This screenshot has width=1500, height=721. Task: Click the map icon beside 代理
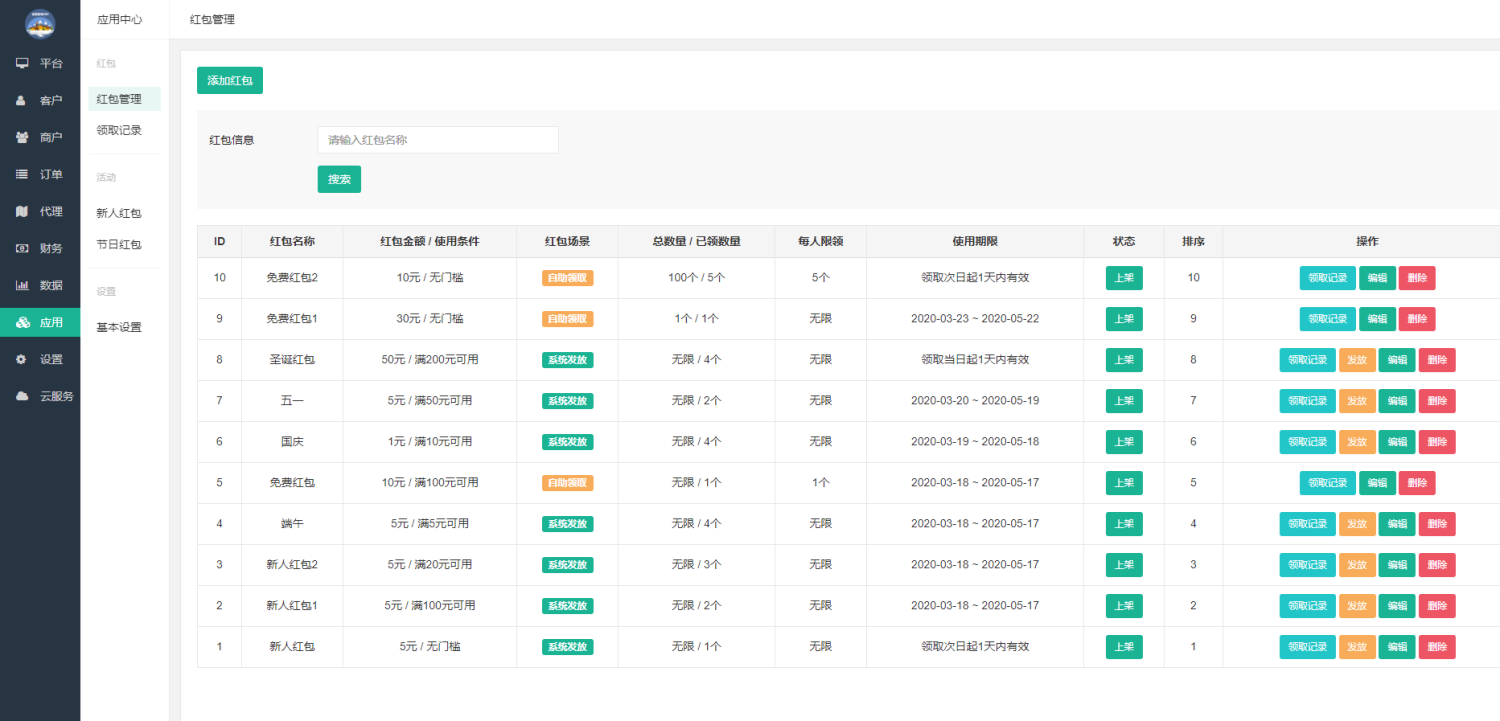click(22, 211)
